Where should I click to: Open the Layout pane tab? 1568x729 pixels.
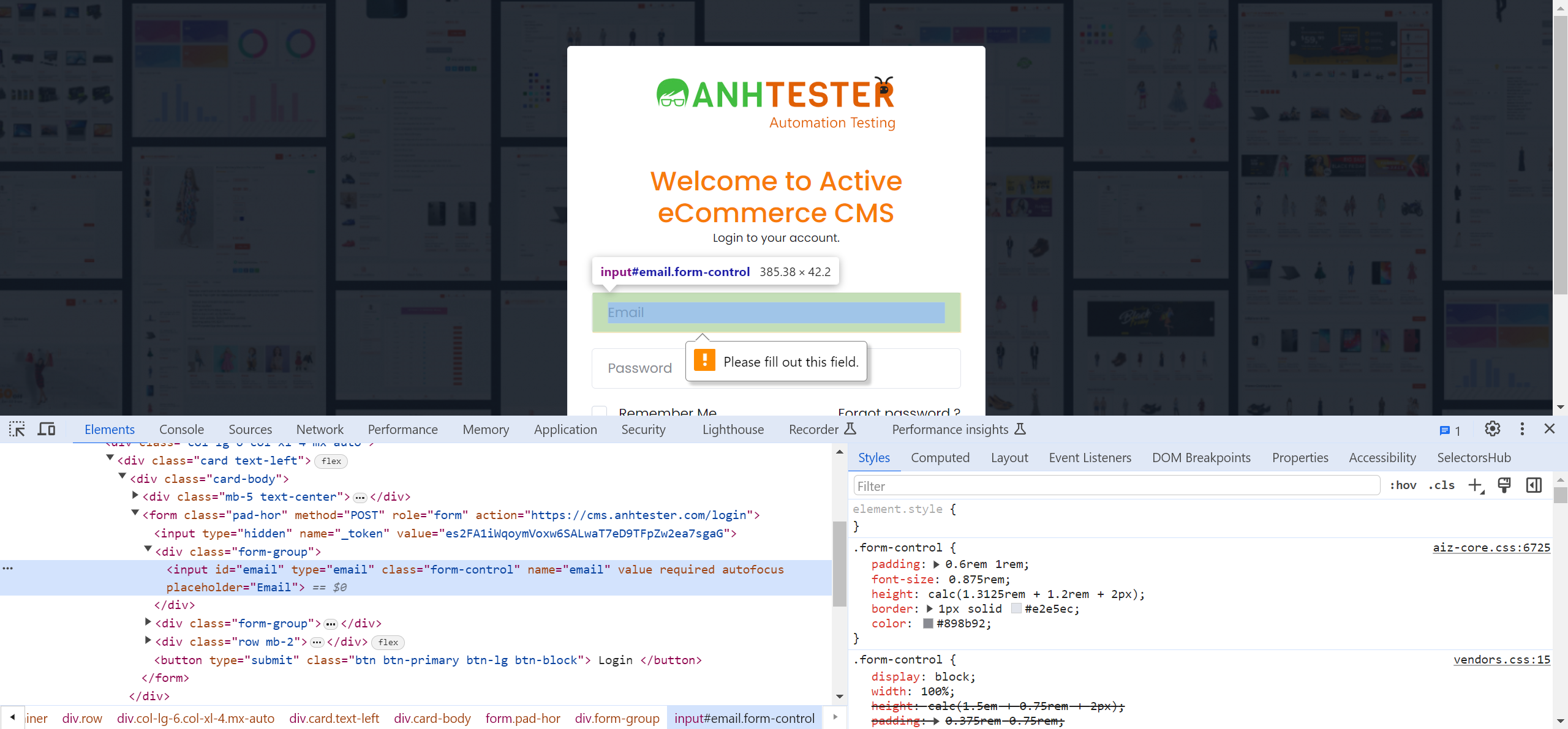pos(1009,458)
